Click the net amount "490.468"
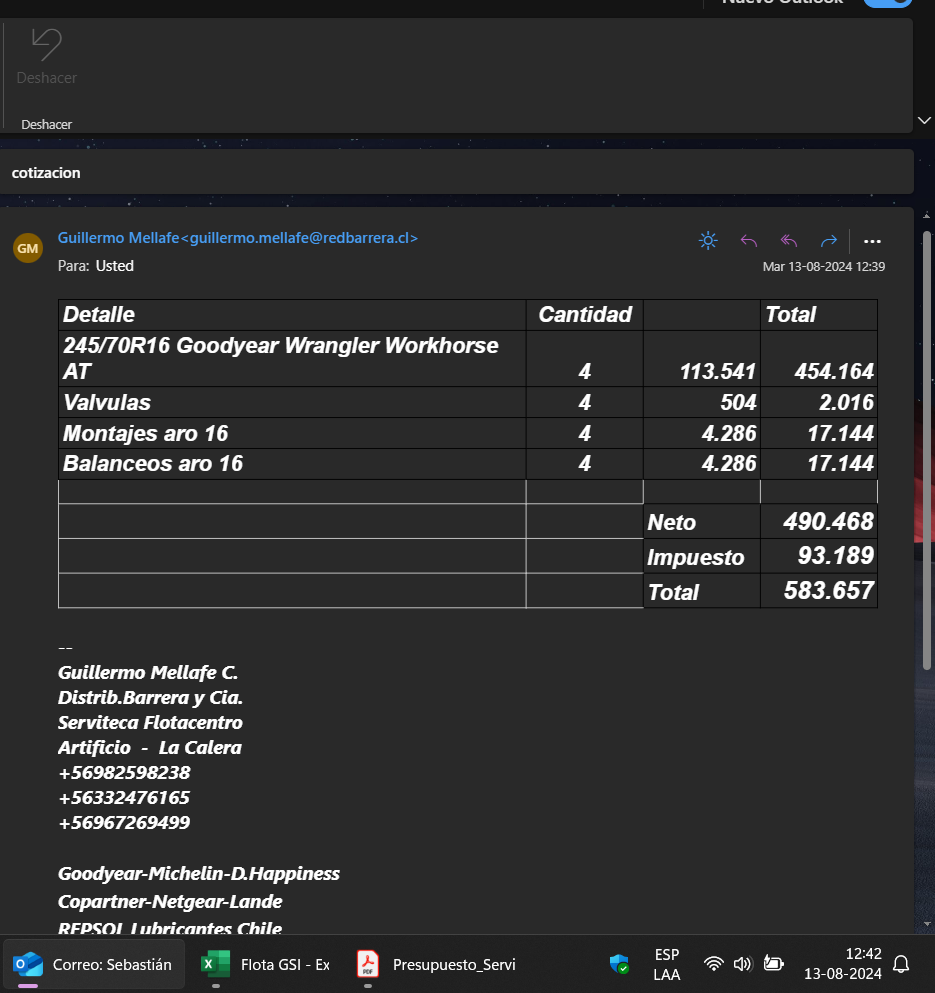 pos(829,522)
